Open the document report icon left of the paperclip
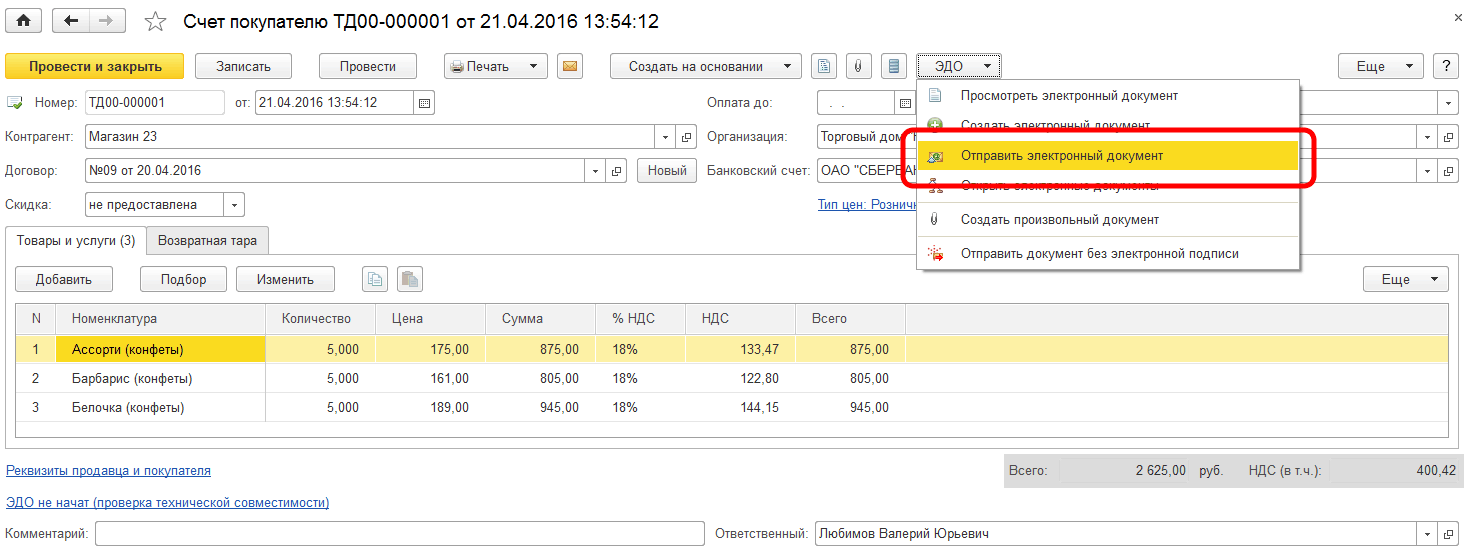The height and width of the screenshot is (552, 1473). (x=824, y=67)
